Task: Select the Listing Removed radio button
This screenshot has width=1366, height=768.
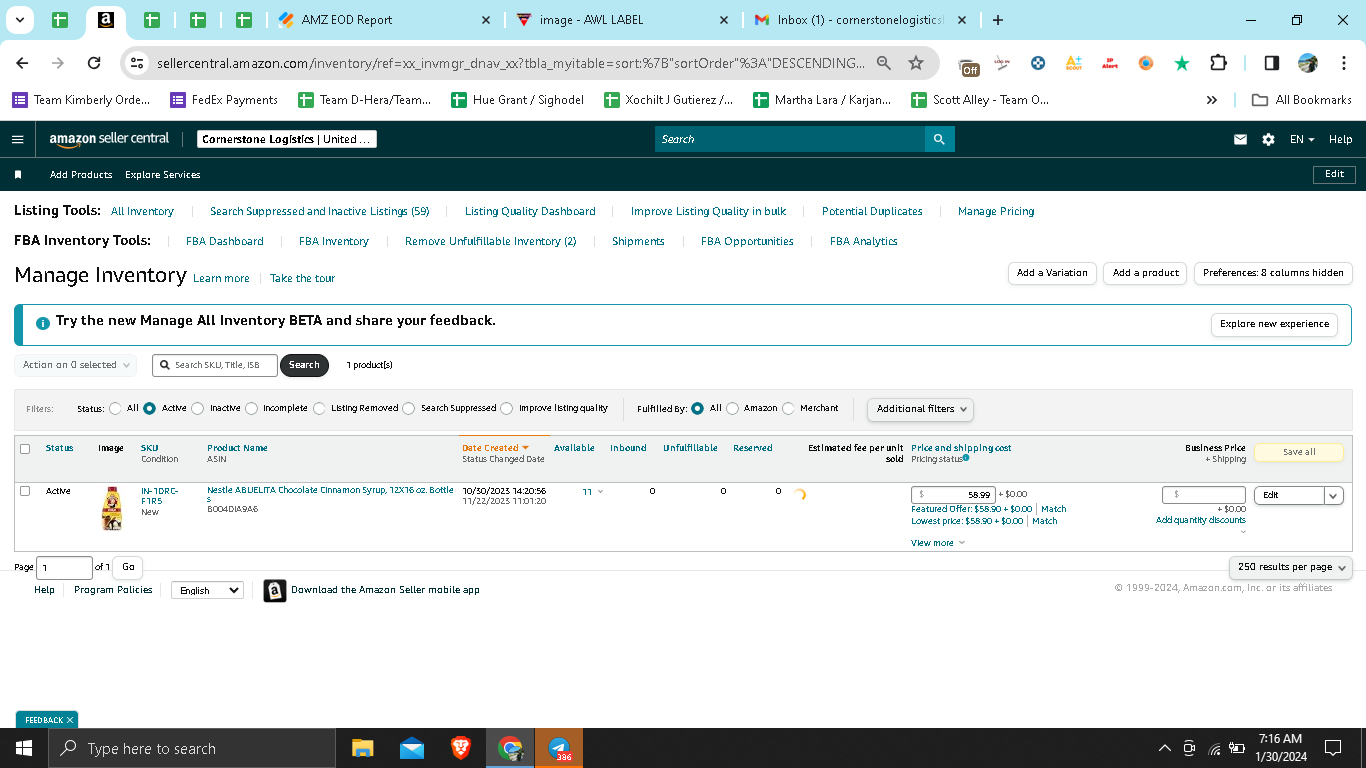Action: [319, 408]
